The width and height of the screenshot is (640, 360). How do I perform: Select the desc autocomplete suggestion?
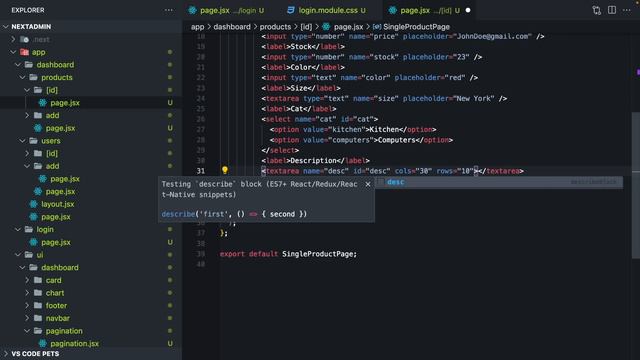pyautogui.click(x=499, y=182)
